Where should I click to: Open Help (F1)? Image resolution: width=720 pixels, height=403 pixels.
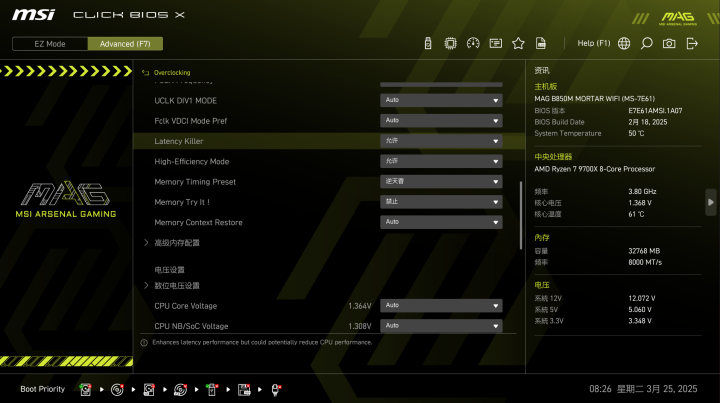pyautogui.click(x=594, y=43)
